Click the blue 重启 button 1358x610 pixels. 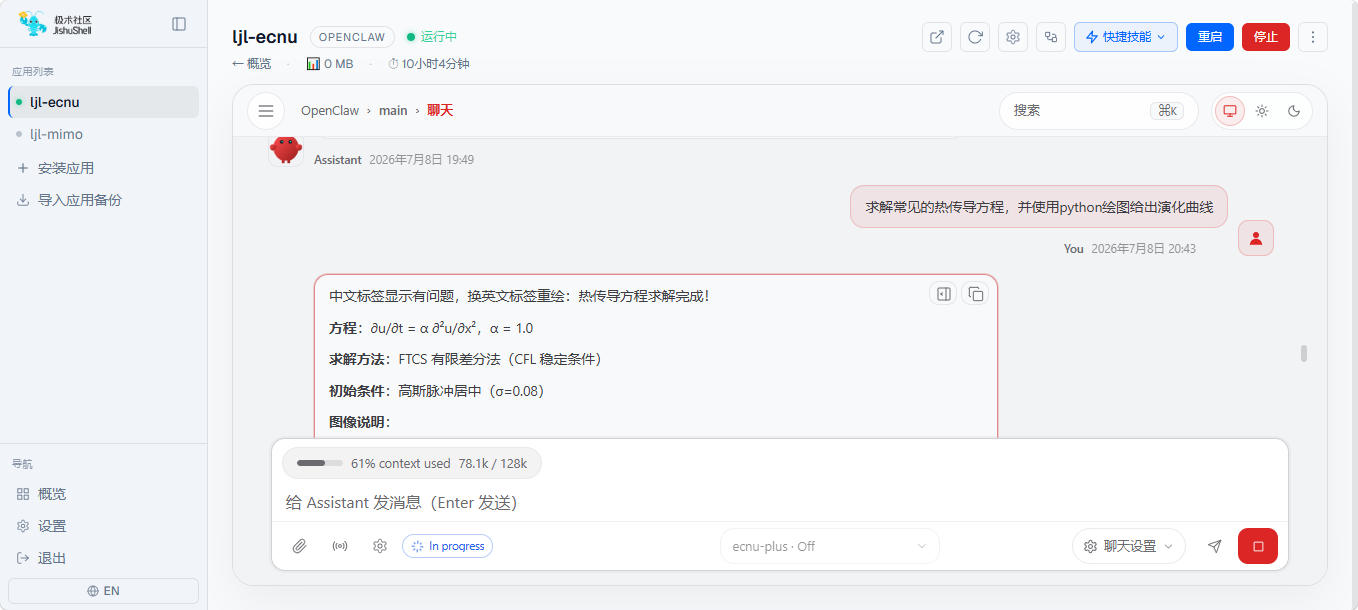click(1210, 37)
